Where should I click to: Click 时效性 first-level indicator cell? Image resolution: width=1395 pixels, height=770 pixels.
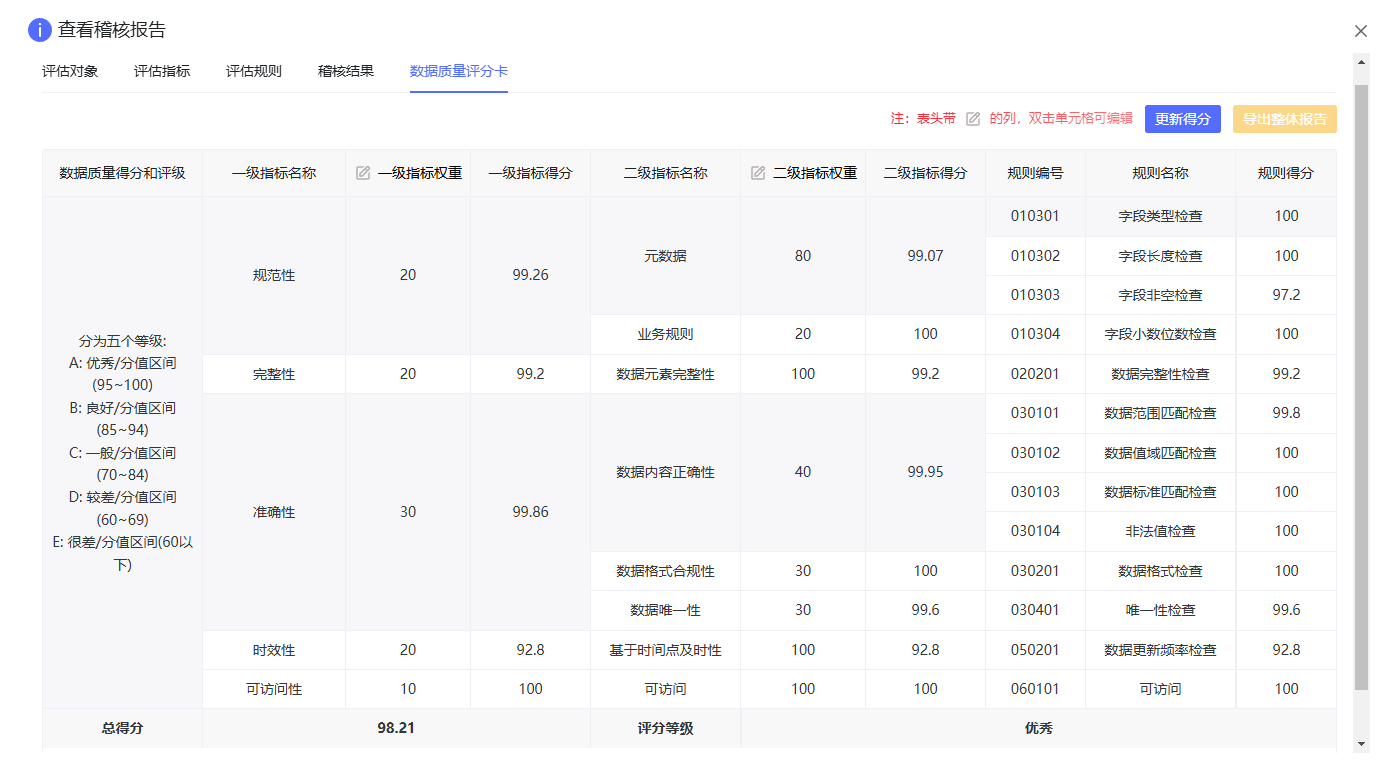[x=274, y=650]
